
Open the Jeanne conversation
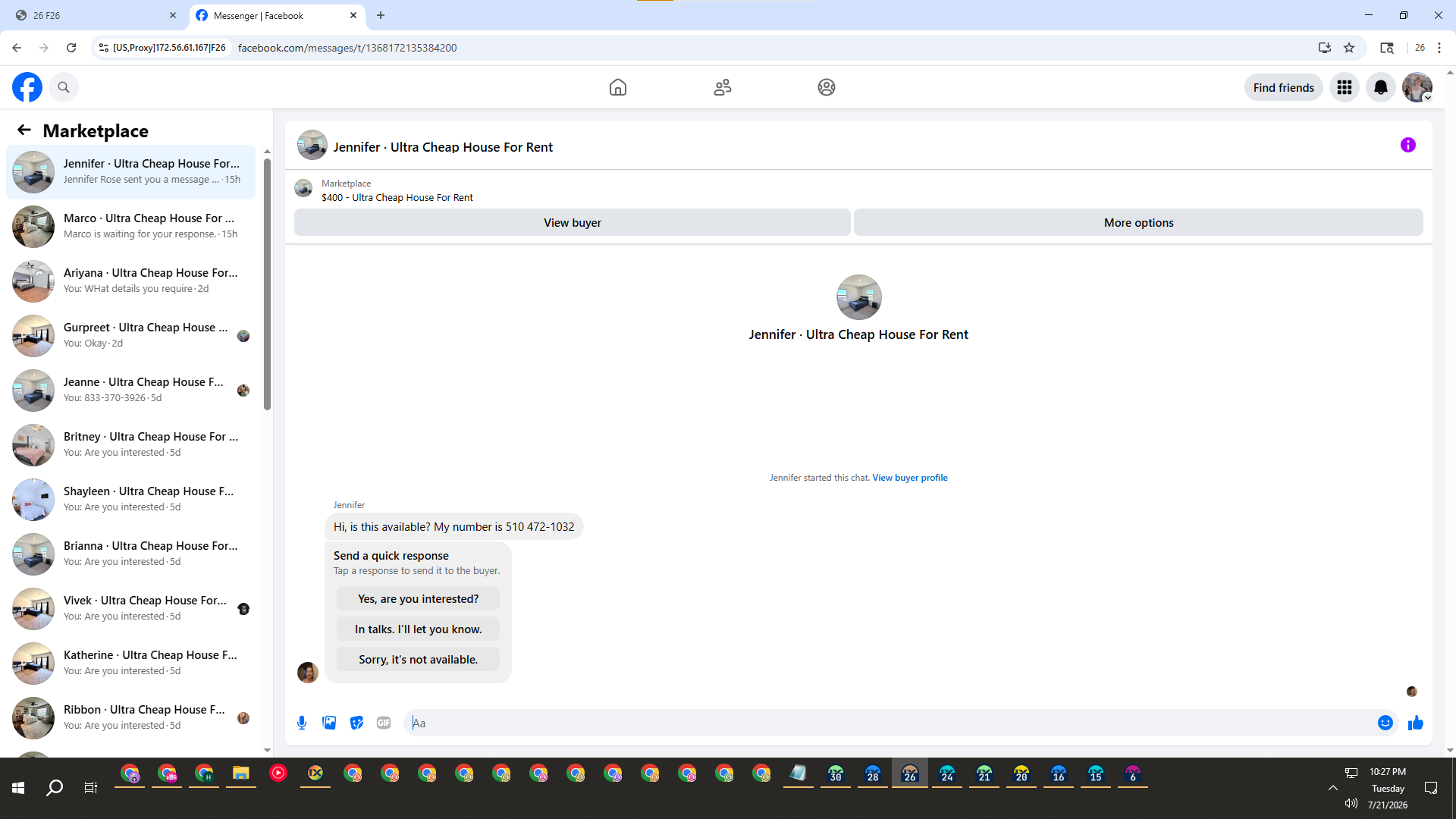130,391
